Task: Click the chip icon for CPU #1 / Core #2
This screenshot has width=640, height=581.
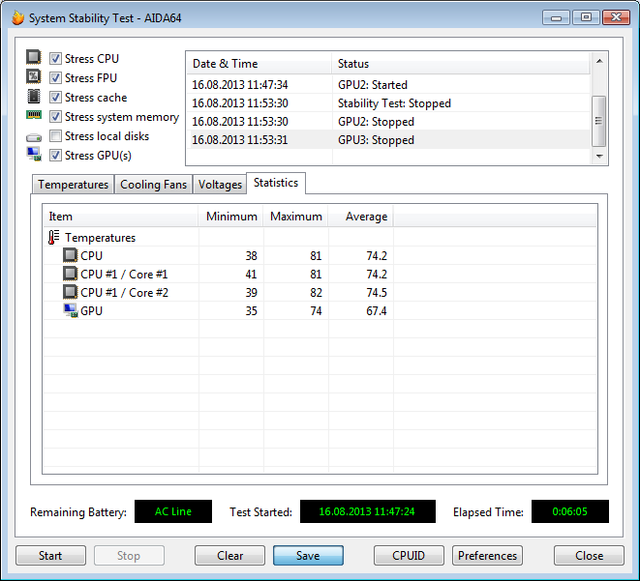Action: click(x=70, y=292)
